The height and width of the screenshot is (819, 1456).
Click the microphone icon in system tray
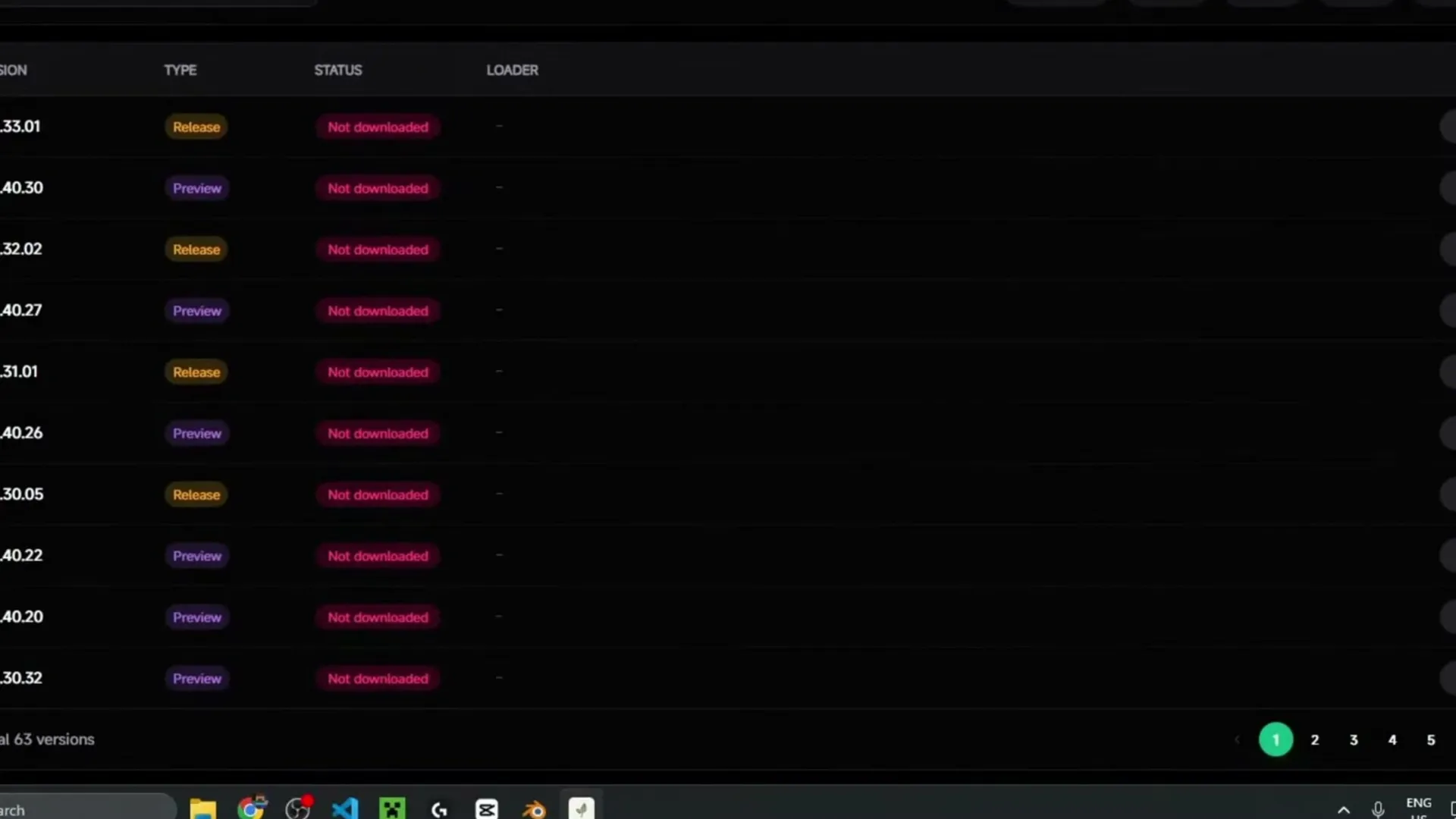[x=1379, y=810]
